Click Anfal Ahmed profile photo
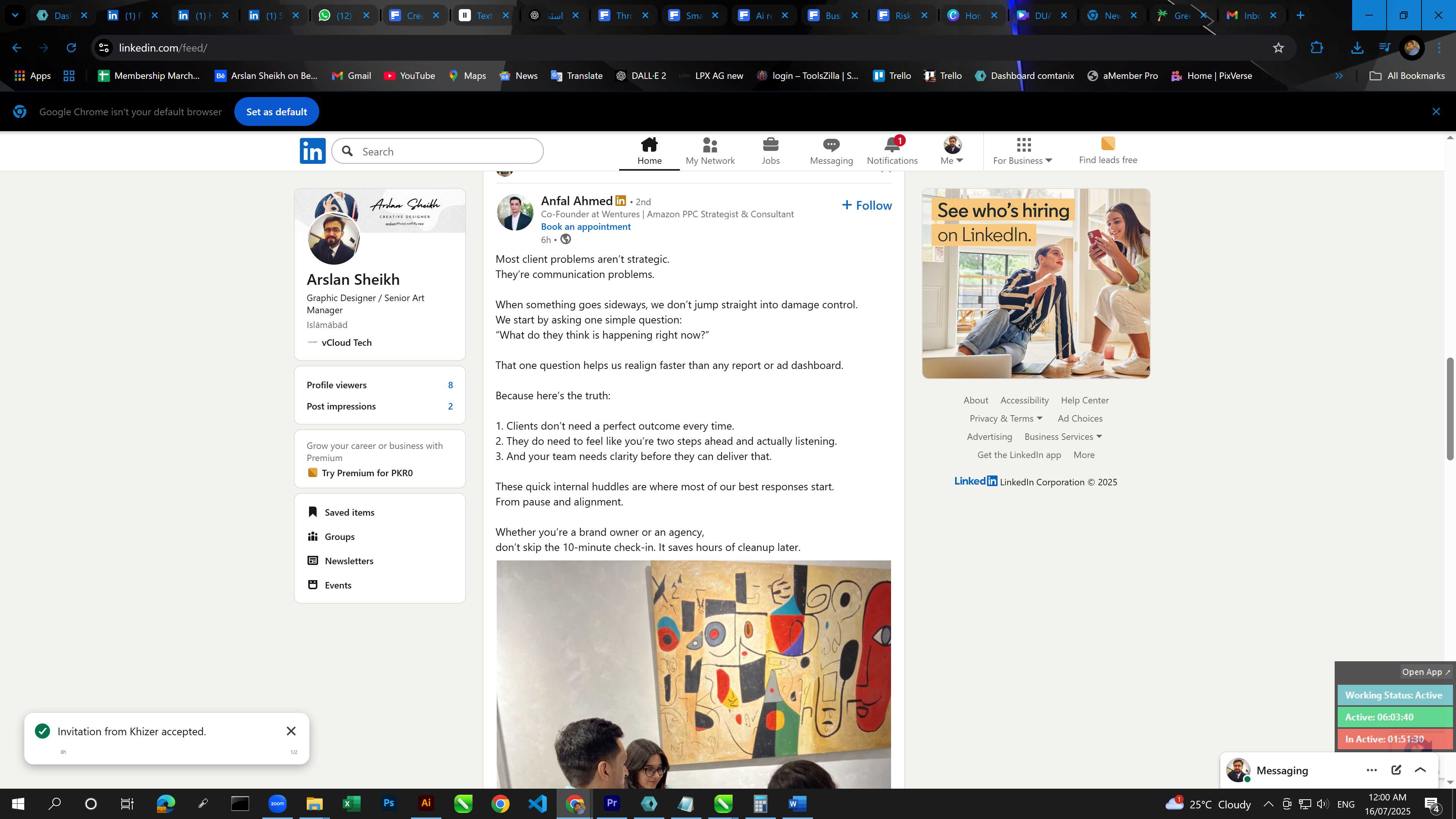 pos(515,212)
